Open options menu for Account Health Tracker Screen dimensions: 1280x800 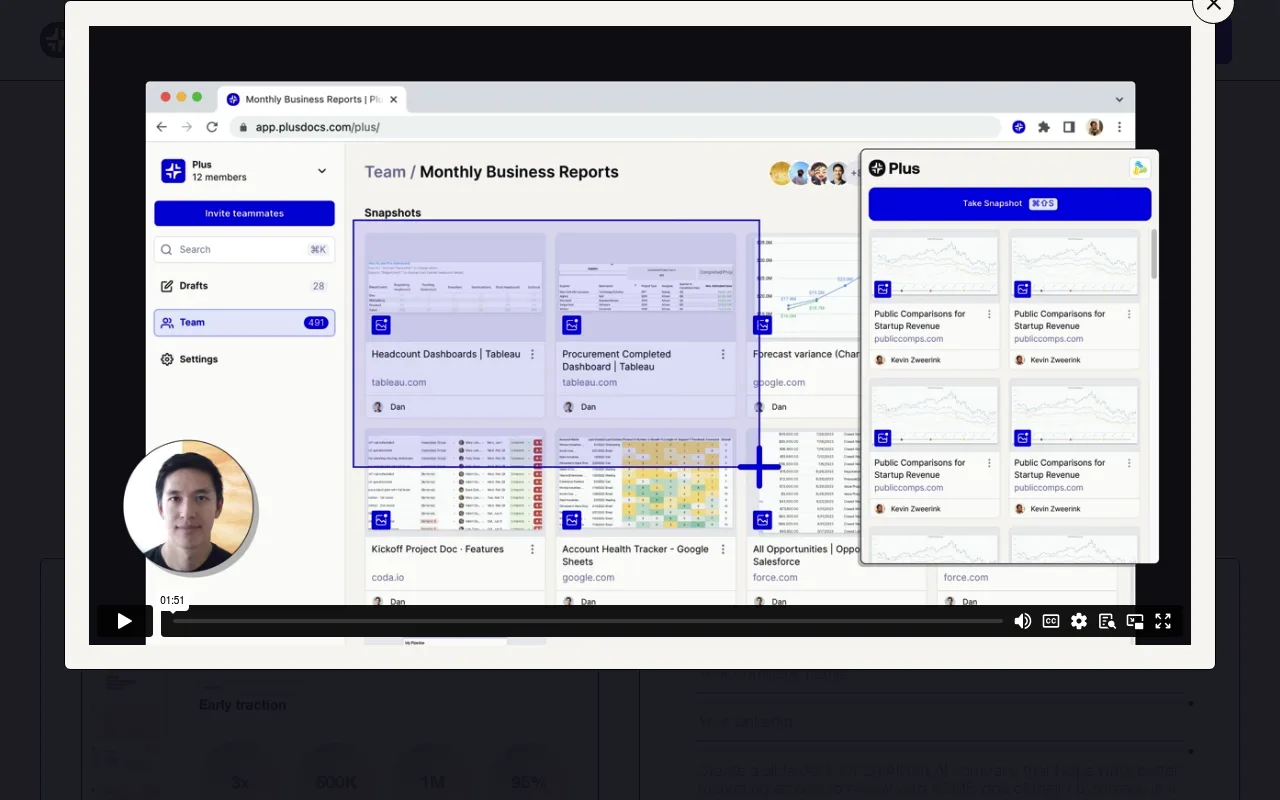pos(723,549)
